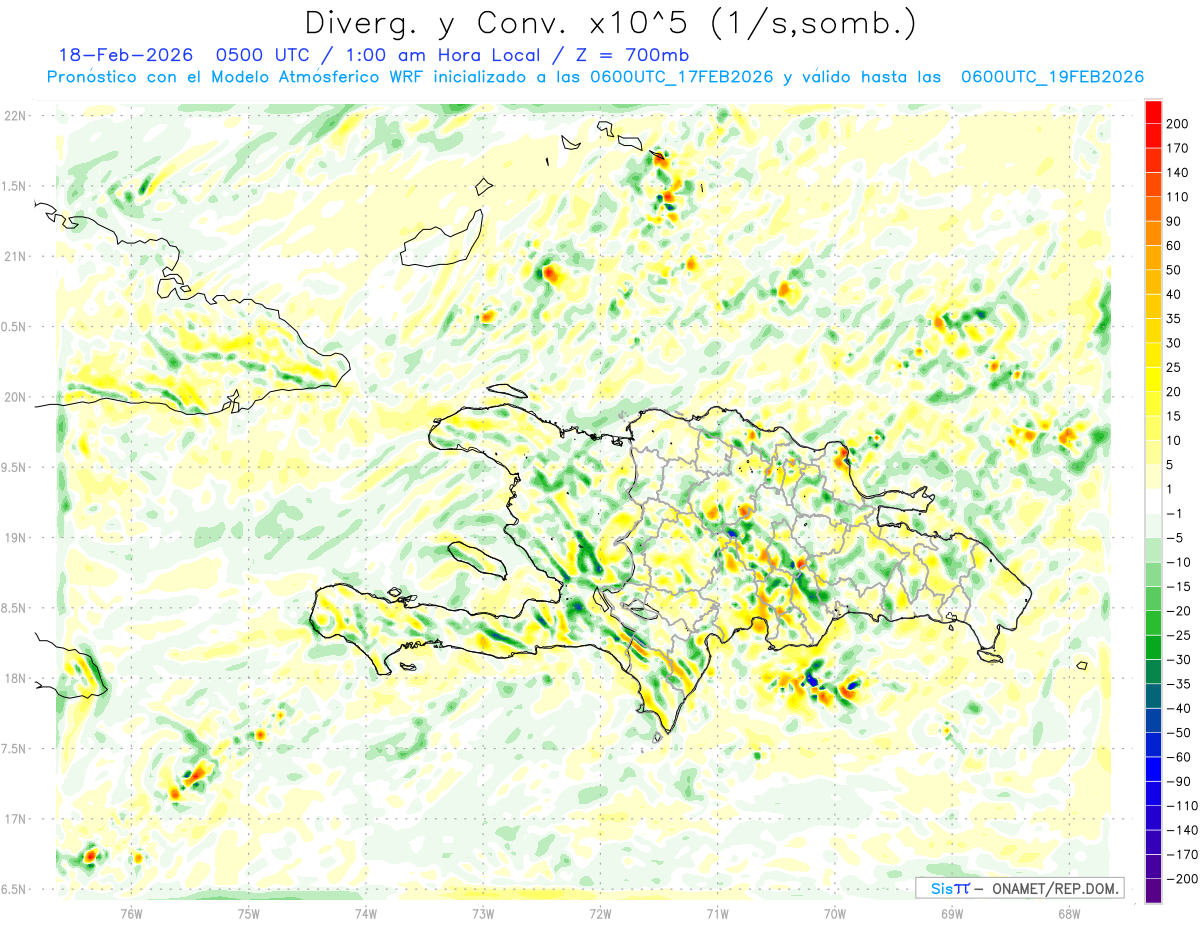
Task: Click the title 'Diverg. y Conv. x10^5 (1/s,somb.)'
Action: (609, 23)
